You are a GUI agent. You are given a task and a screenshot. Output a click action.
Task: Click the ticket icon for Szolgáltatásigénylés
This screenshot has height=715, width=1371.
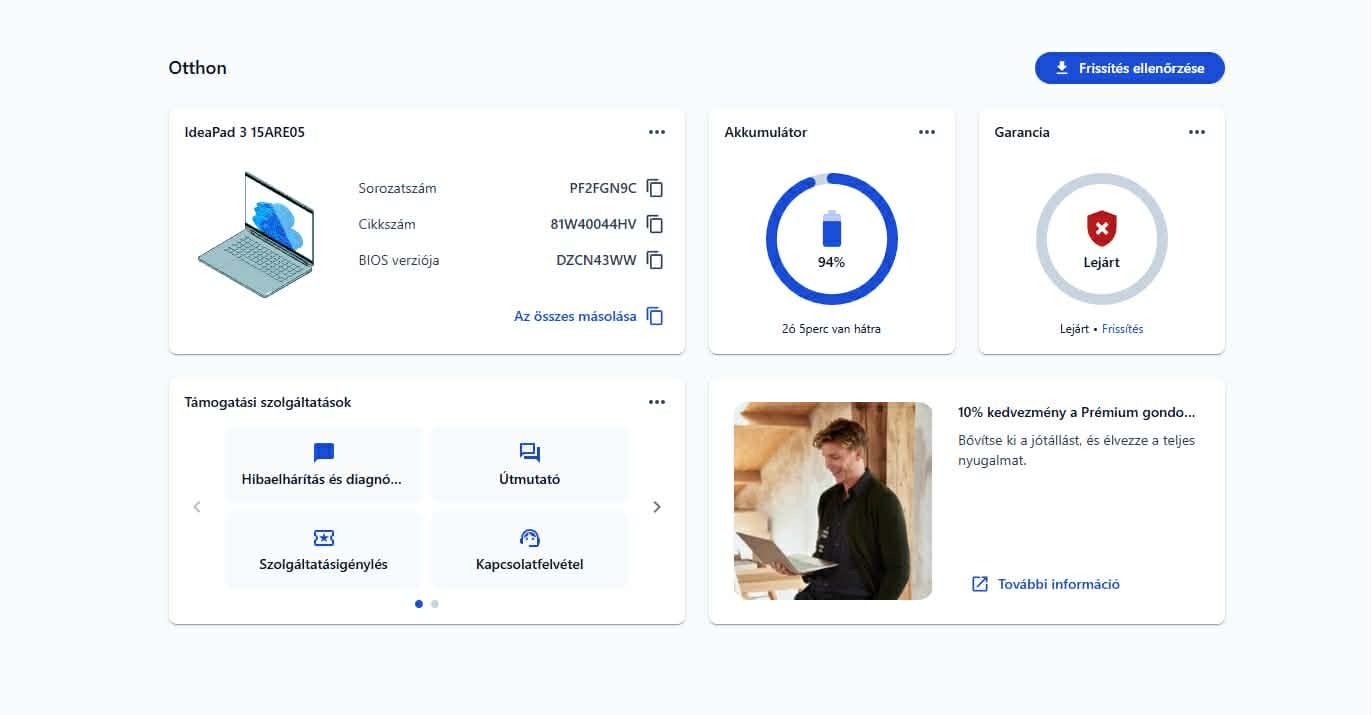pos(324,538)
